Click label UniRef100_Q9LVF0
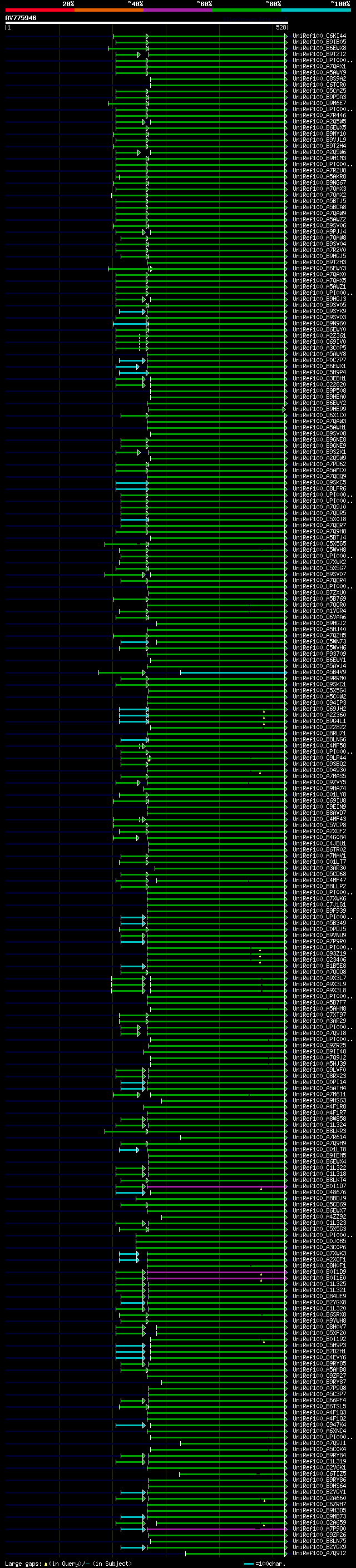356x1568 pixels. tap(319, 1070)
